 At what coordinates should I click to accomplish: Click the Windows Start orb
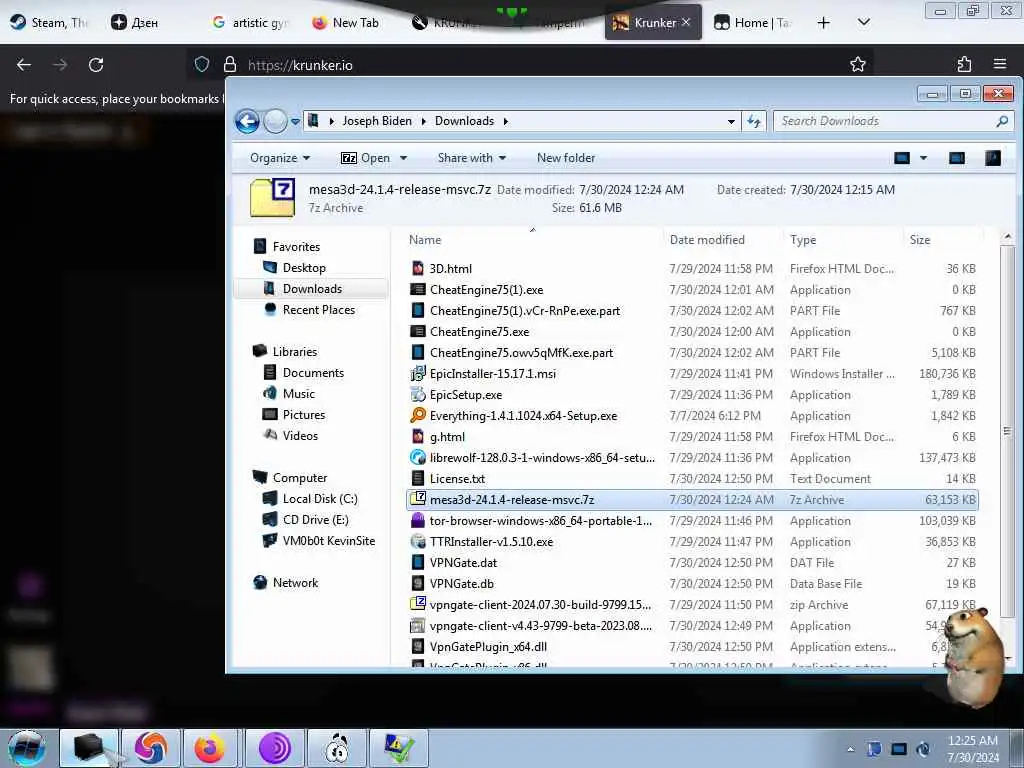[x=27, y=748]
